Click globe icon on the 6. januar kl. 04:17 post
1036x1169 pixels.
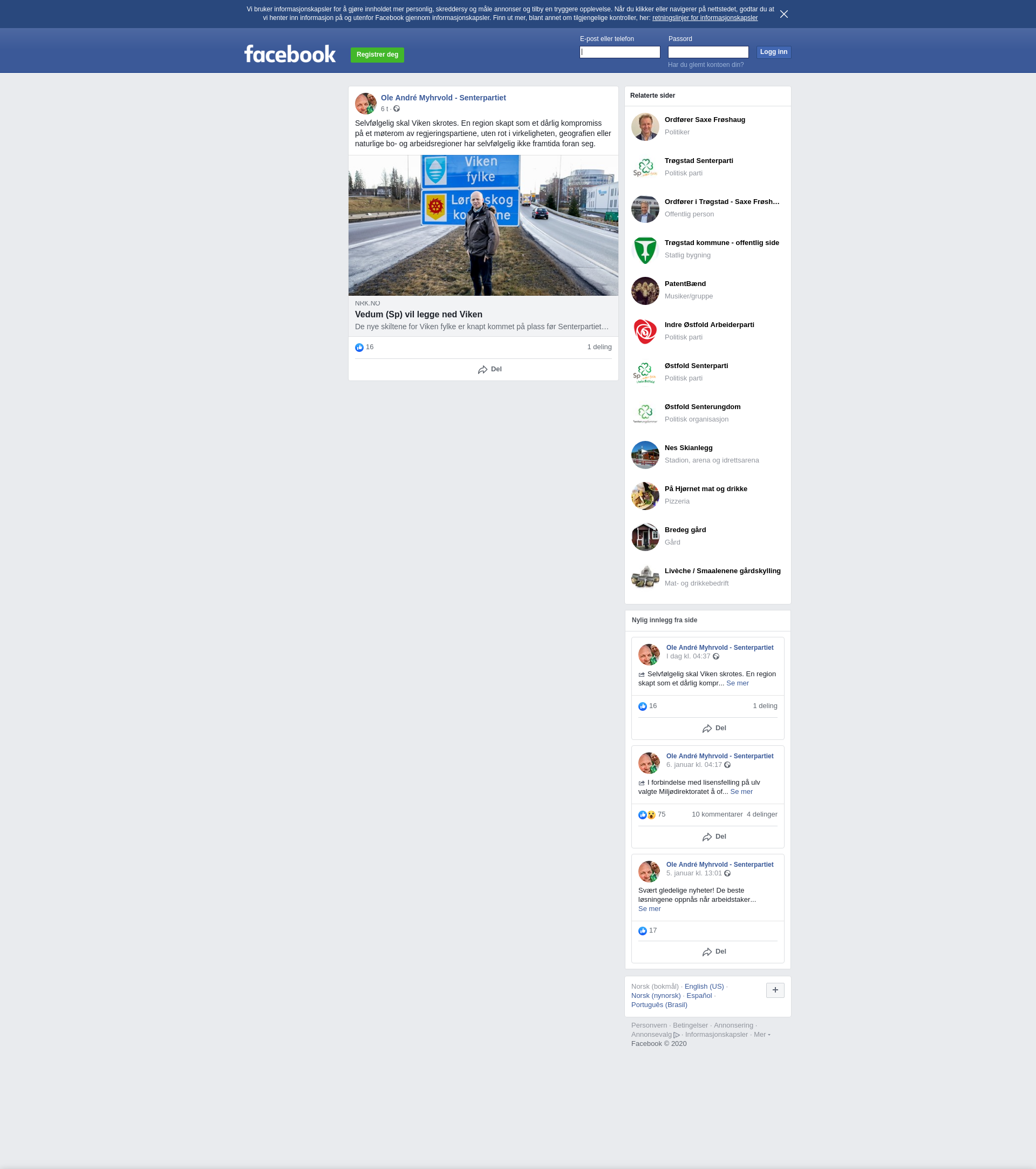point(727,765)
